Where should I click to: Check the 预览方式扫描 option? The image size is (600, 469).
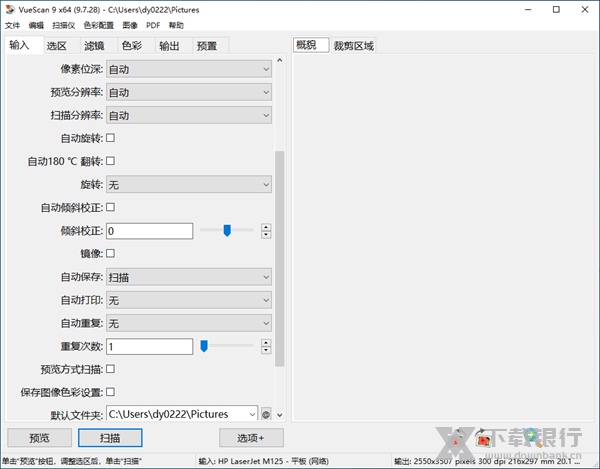110,369
